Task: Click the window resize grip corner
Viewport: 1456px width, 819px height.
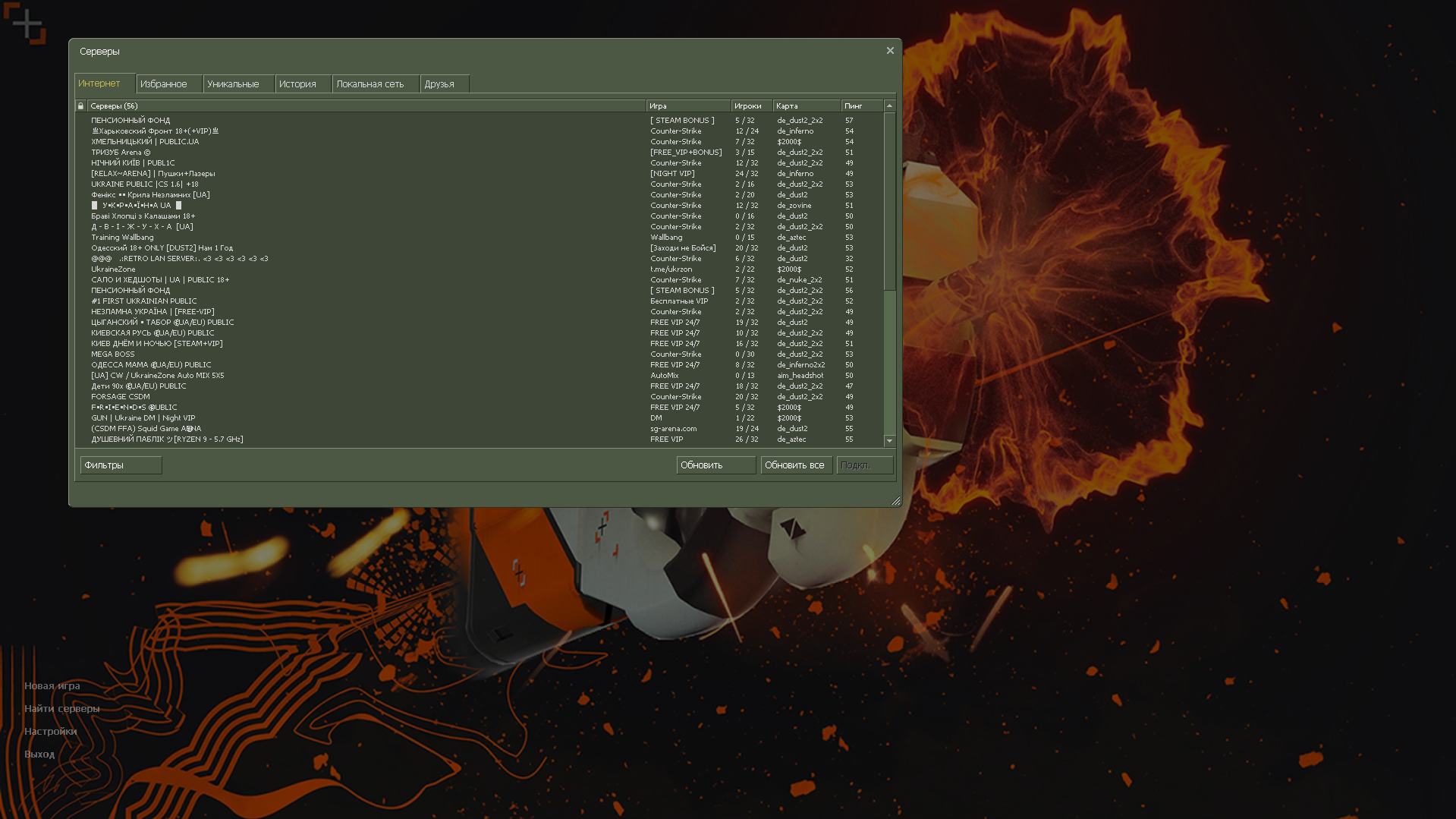Action: click(895, 501)
